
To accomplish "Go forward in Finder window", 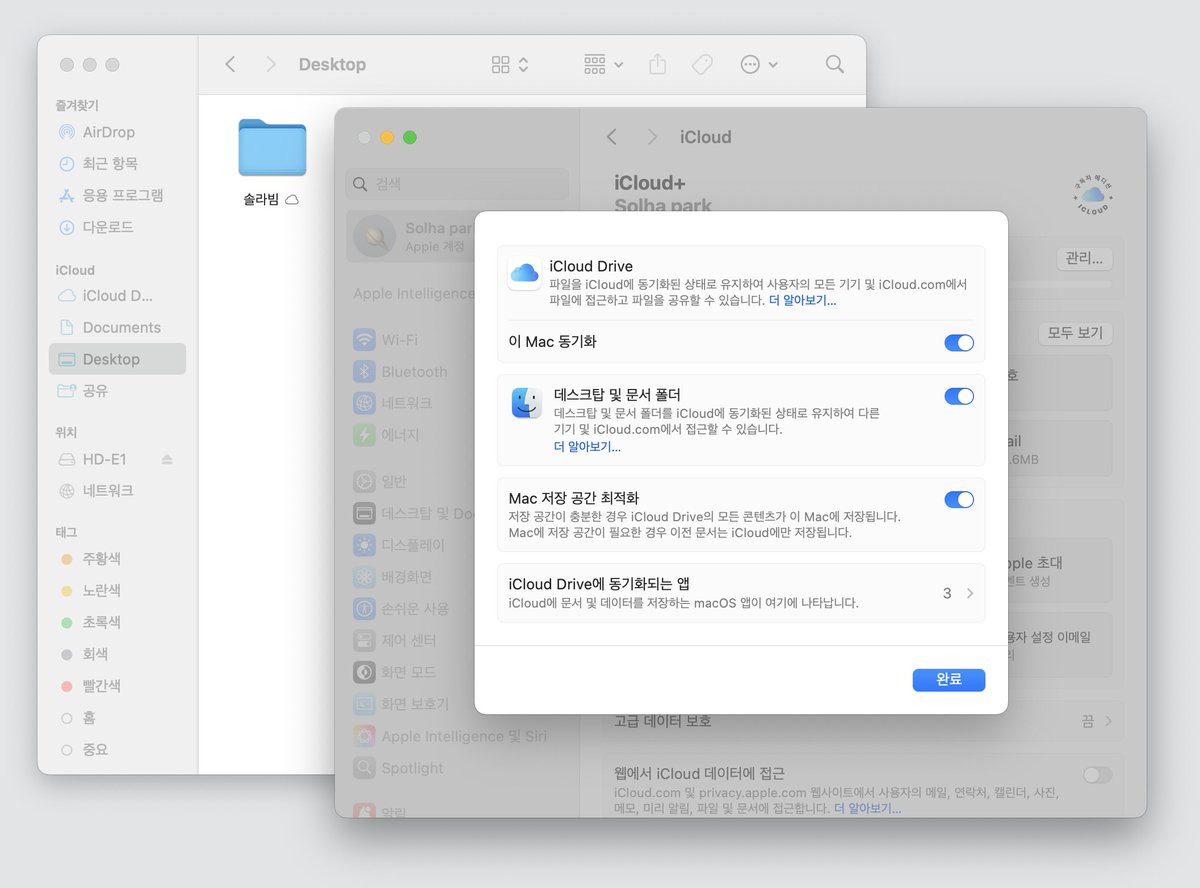I will click(270, 64).
